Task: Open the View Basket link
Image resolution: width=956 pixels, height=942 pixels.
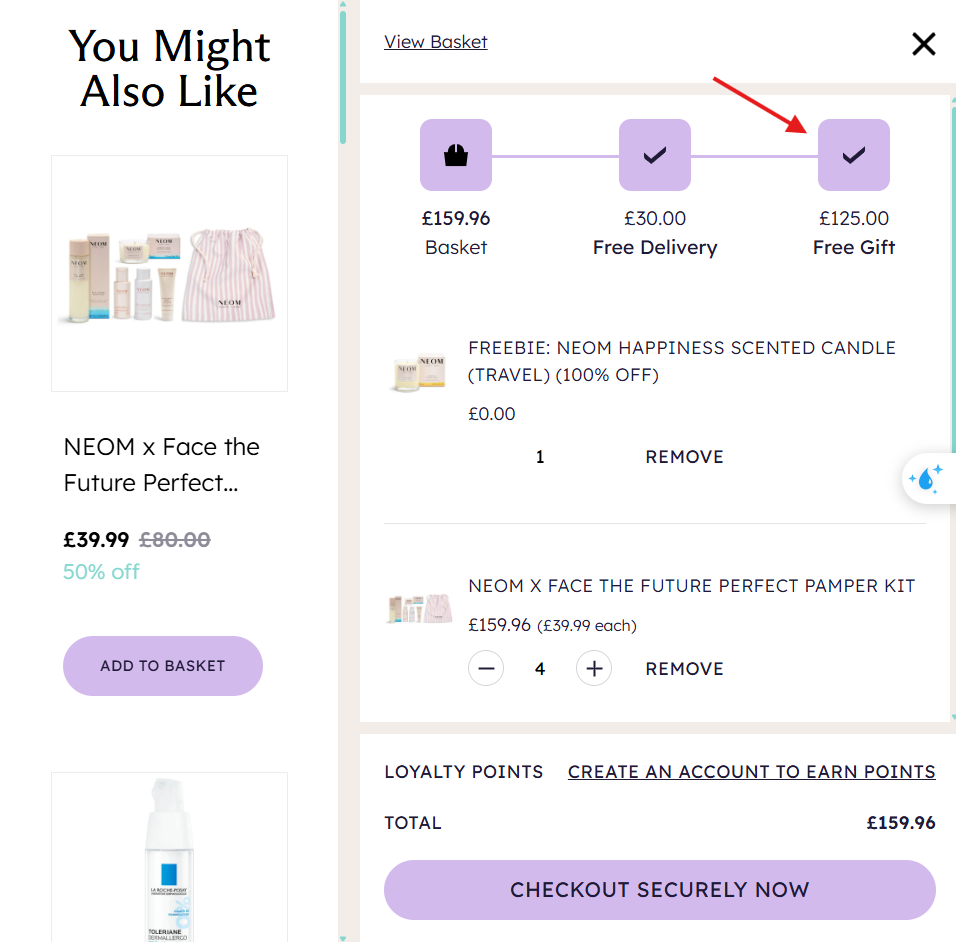Action: pos(436,42)
